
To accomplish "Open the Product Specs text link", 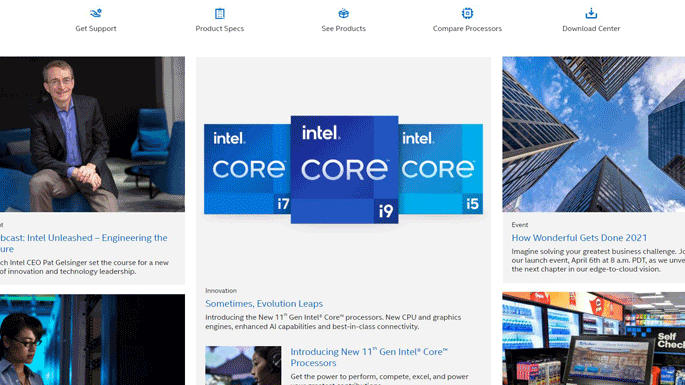I will point(220,28).
